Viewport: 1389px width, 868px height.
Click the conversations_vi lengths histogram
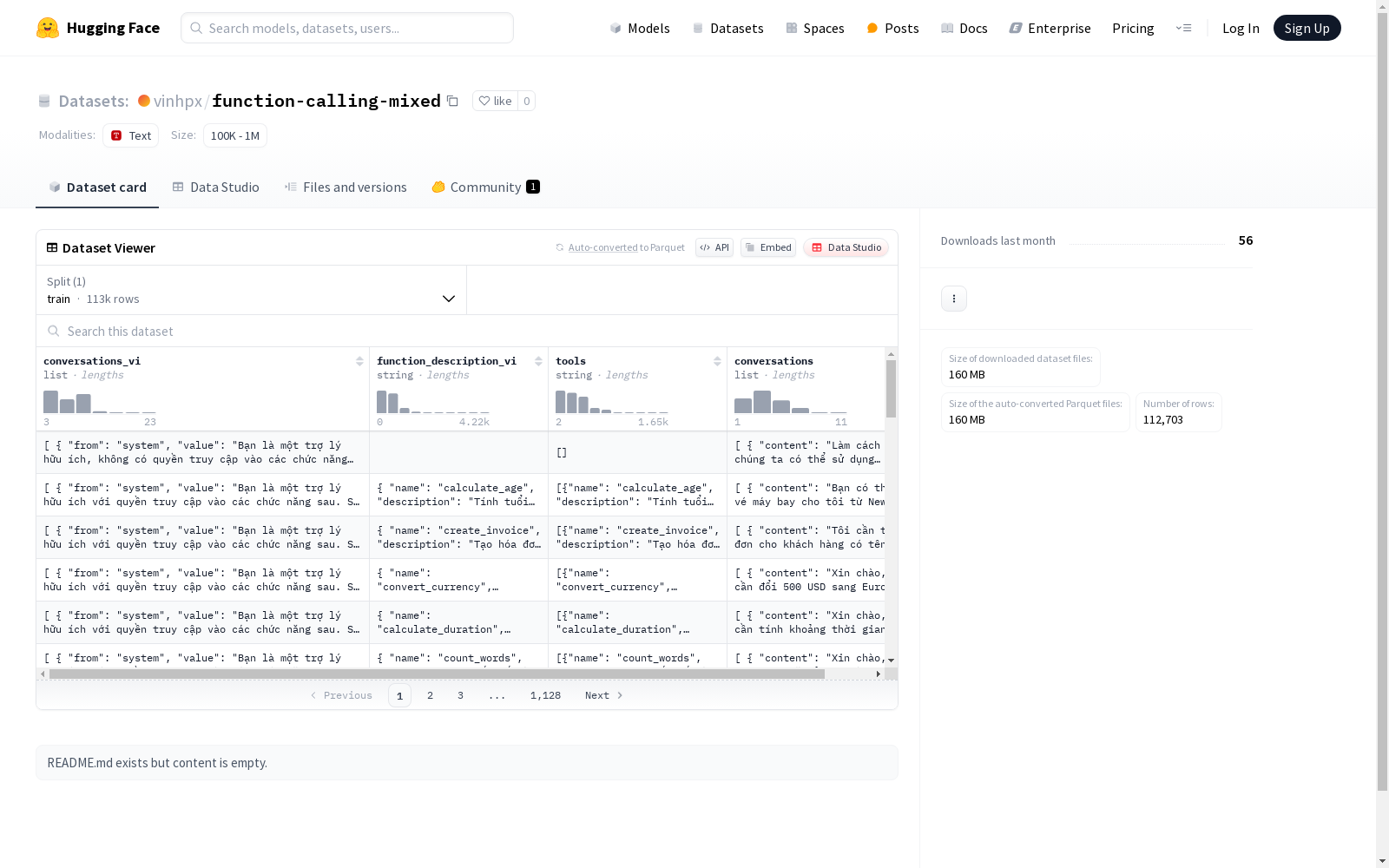coord(100,402)
